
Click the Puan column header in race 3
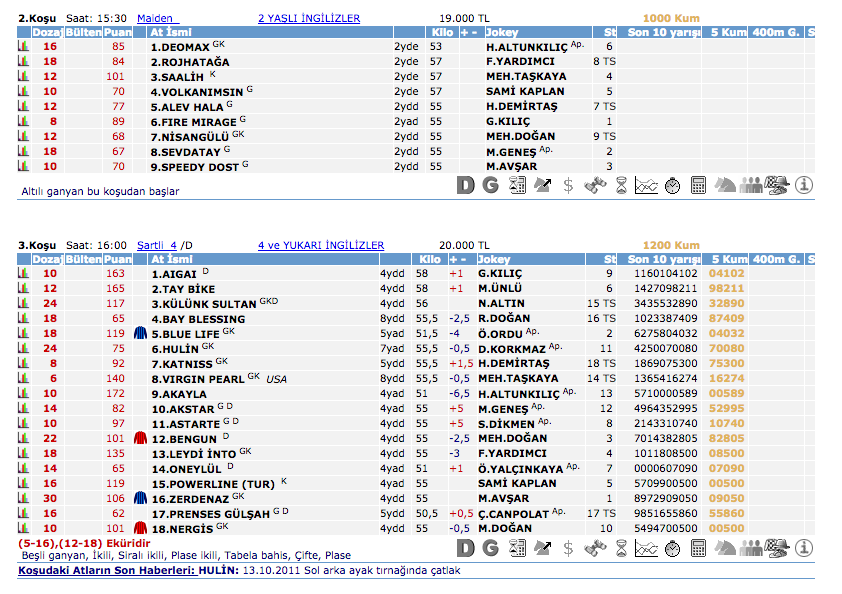117,259
